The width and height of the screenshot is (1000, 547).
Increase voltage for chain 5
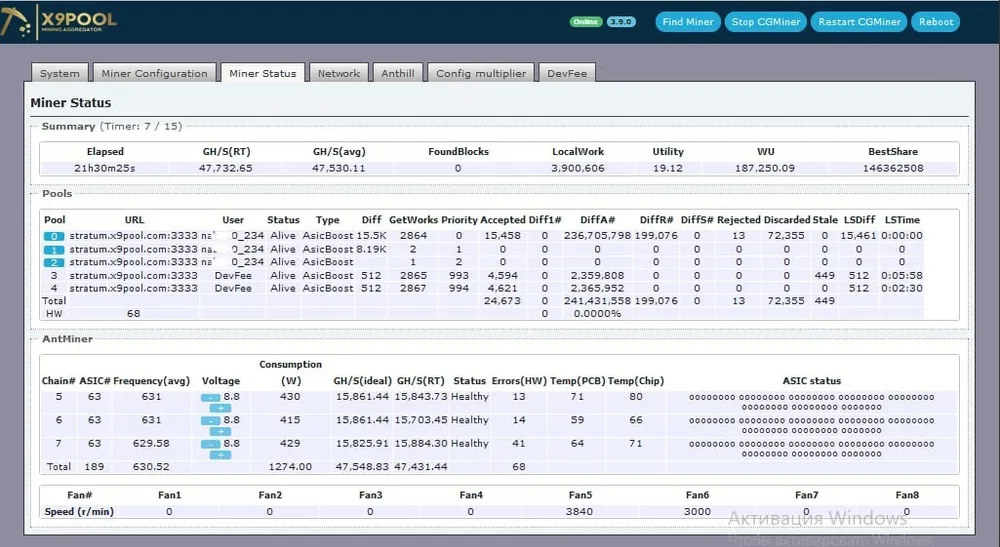tap(220, 408)
